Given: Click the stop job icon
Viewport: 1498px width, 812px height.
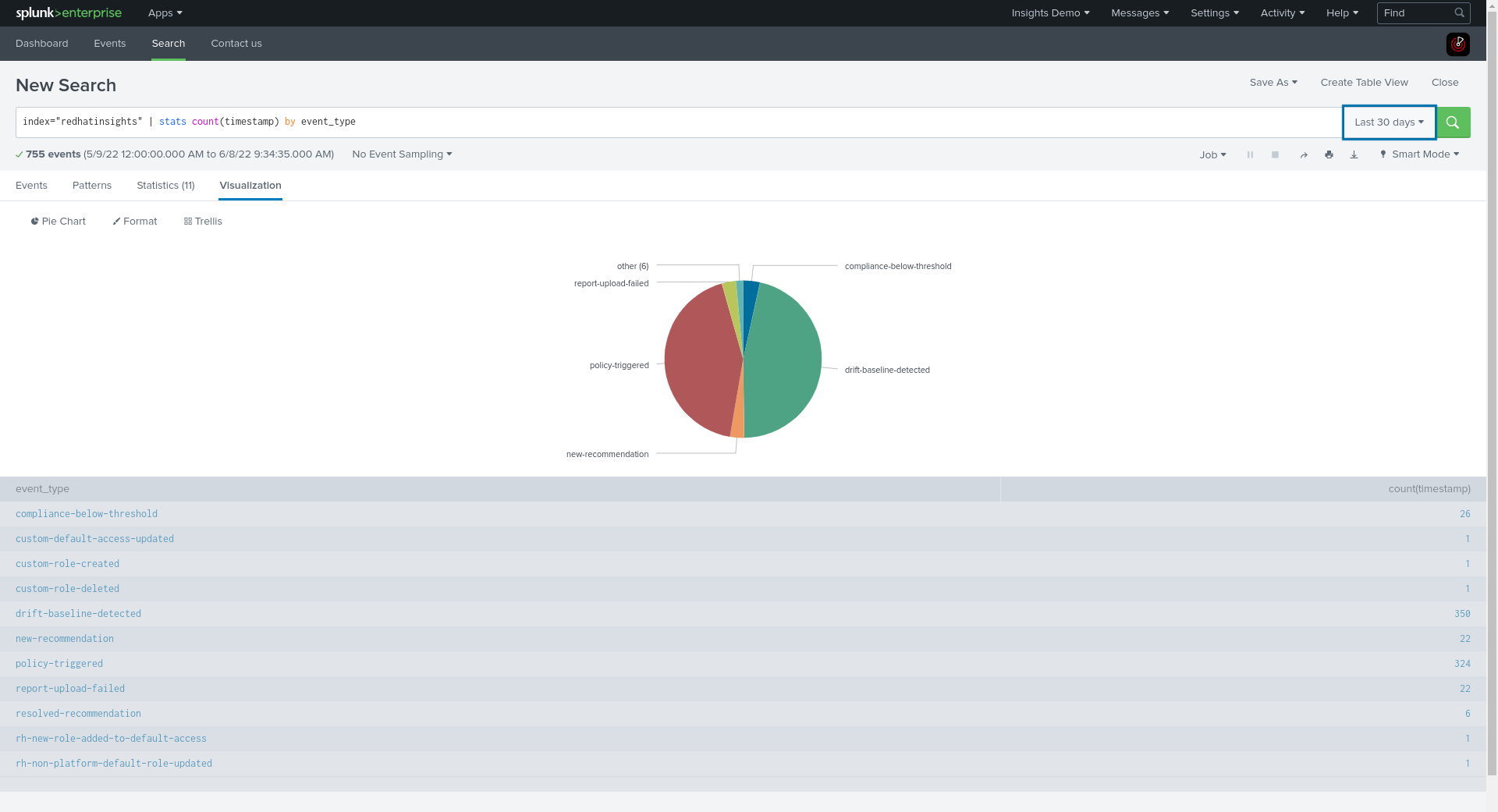Looking at the screenshot, I should (x=1275, y=155).
